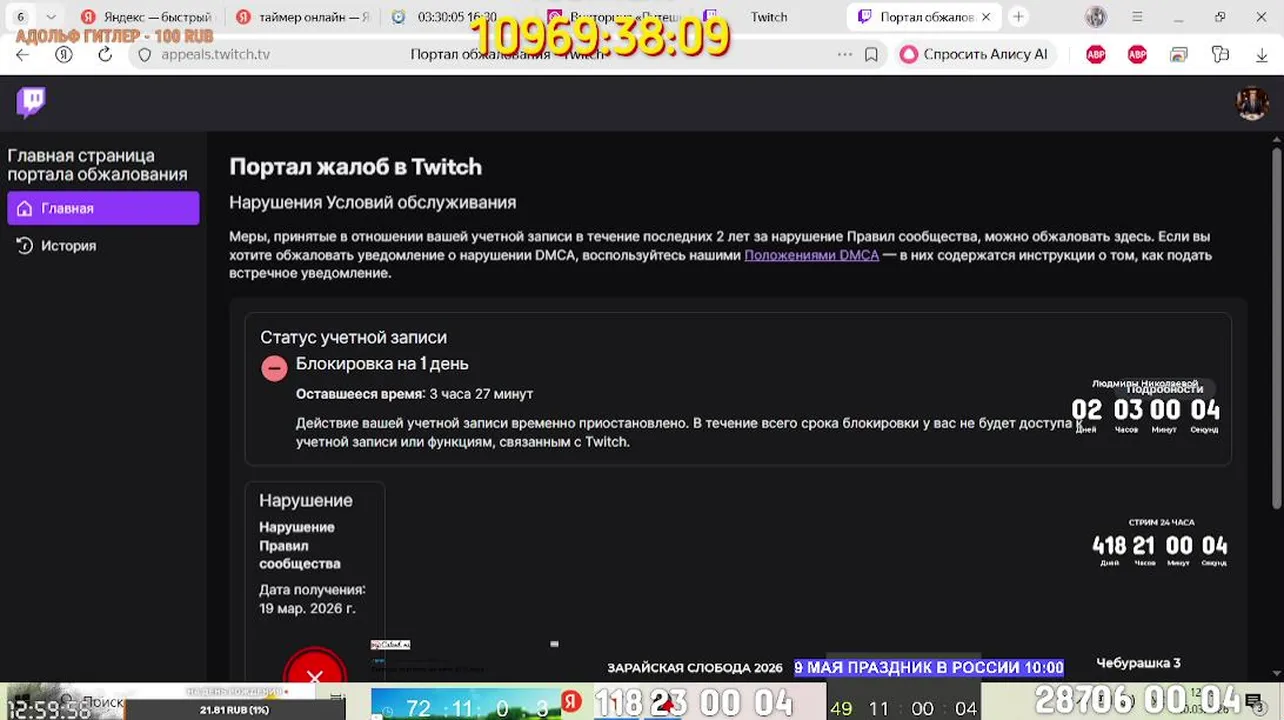Click the 'Нарушение Правил сообщества' text
Image resolution: width=1284 pixels, height=720 pixels.
tap(300, 545)
